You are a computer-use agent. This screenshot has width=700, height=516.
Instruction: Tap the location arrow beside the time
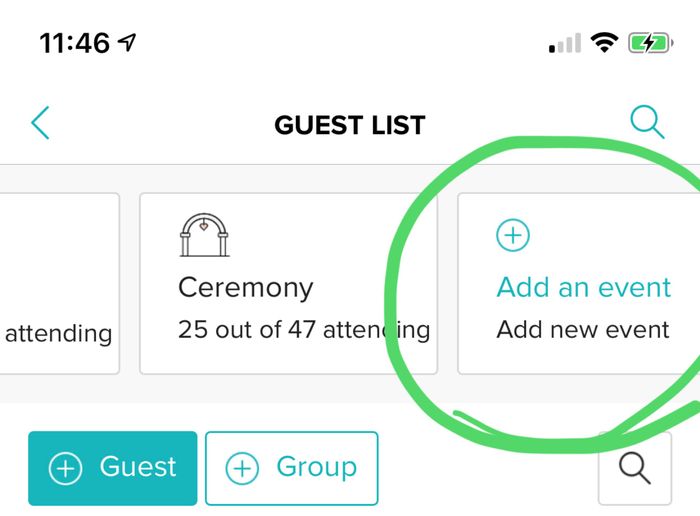[x=127, y=42]
